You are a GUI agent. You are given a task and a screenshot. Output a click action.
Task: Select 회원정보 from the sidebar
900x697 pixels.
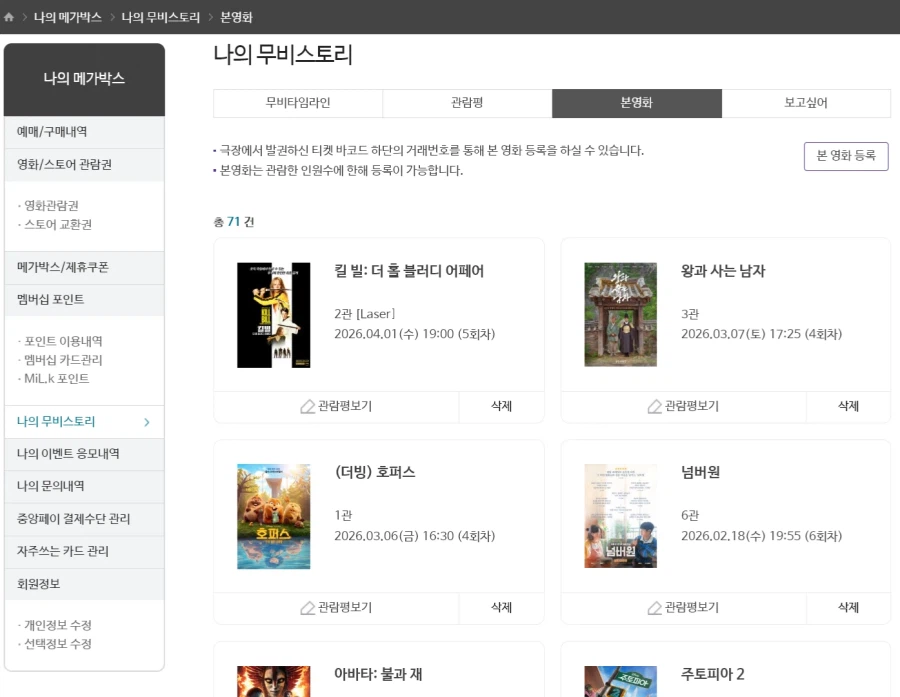pyautogui.click(x=41, y=584)
